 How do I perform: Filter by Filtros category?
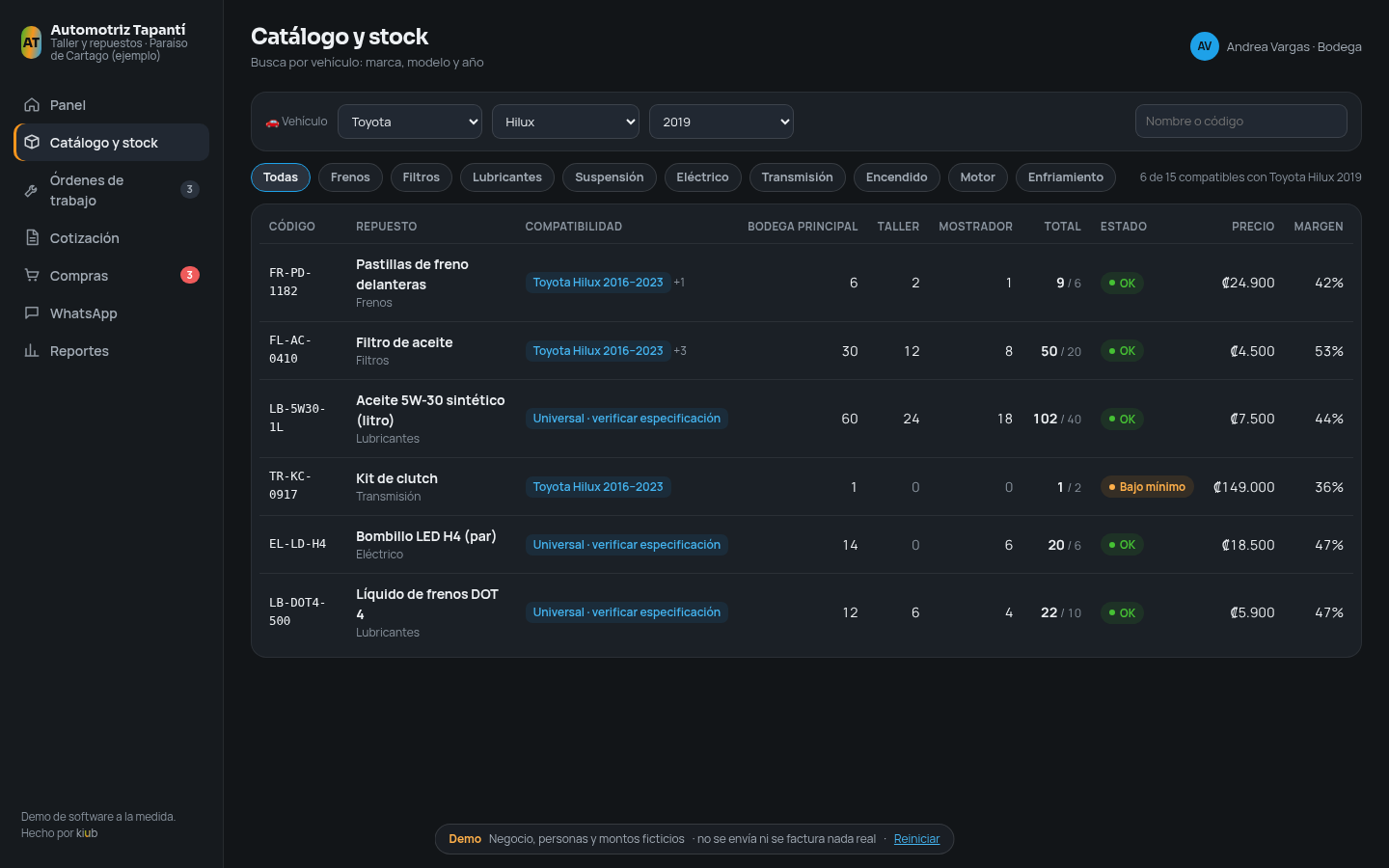(x=421, y=177)
